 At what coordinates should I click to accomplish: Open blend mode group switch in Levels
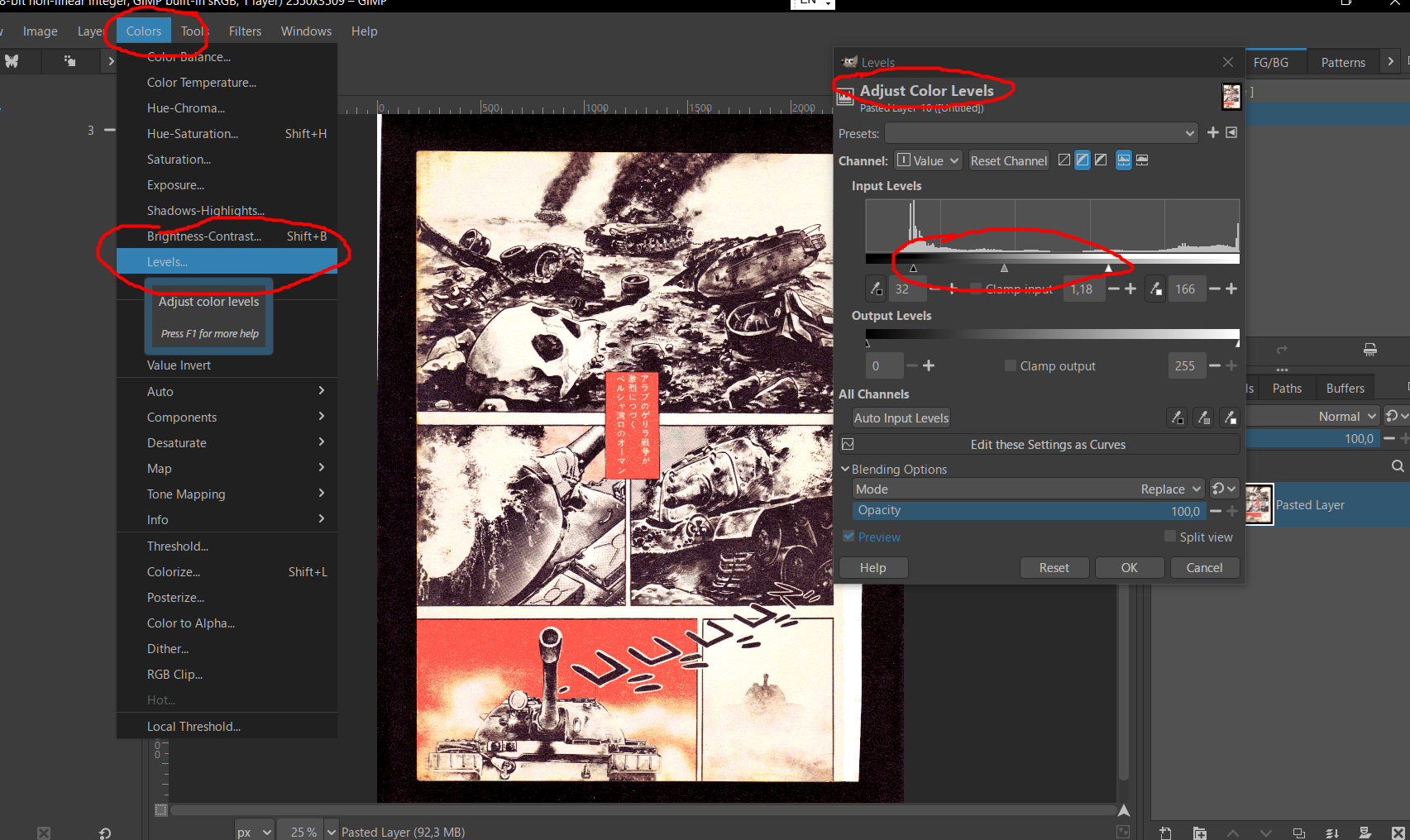[x=1224, y=489]
